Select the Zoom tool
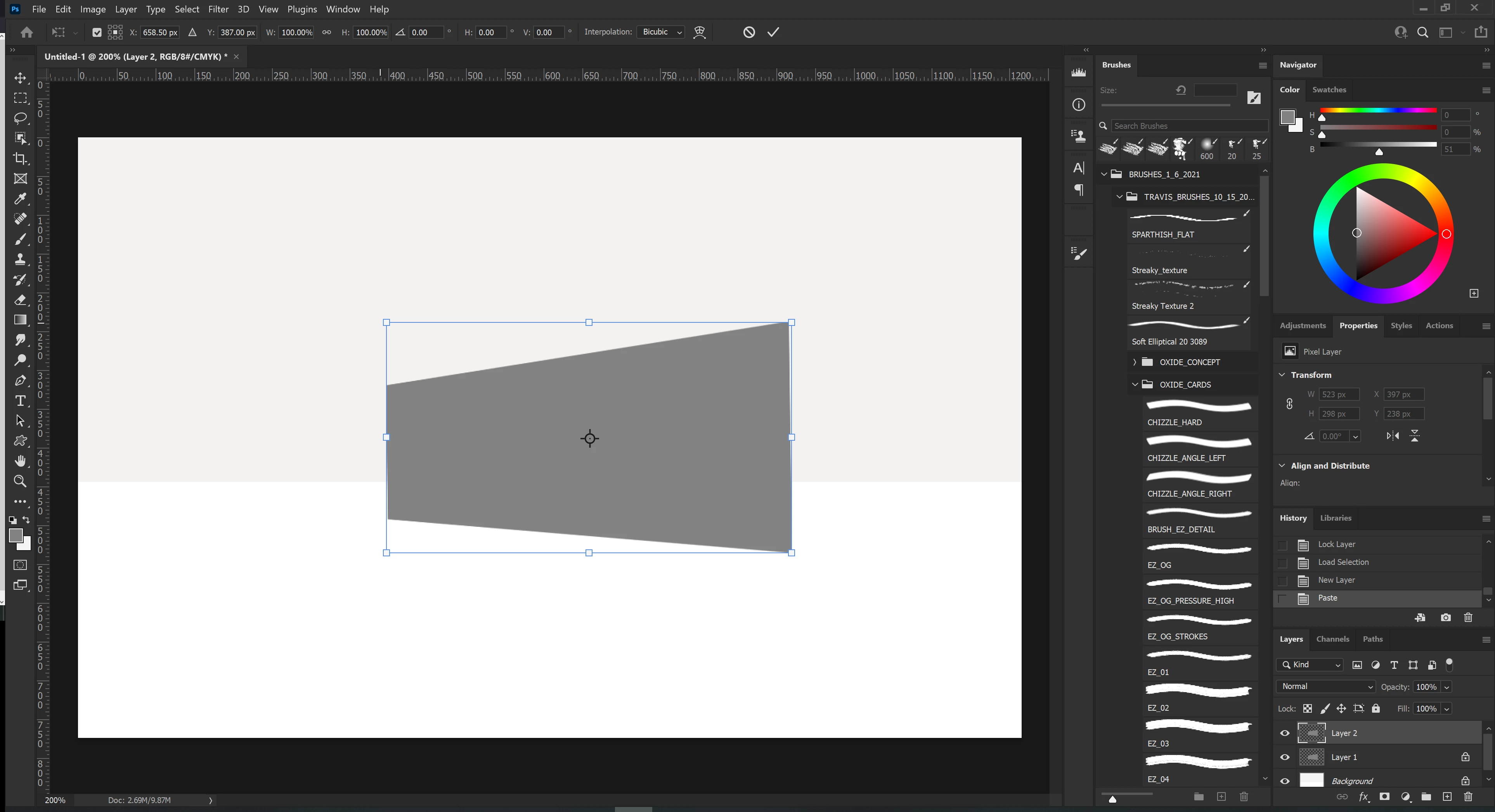This screenshot has height=812, width=1495. coord(20,481)
